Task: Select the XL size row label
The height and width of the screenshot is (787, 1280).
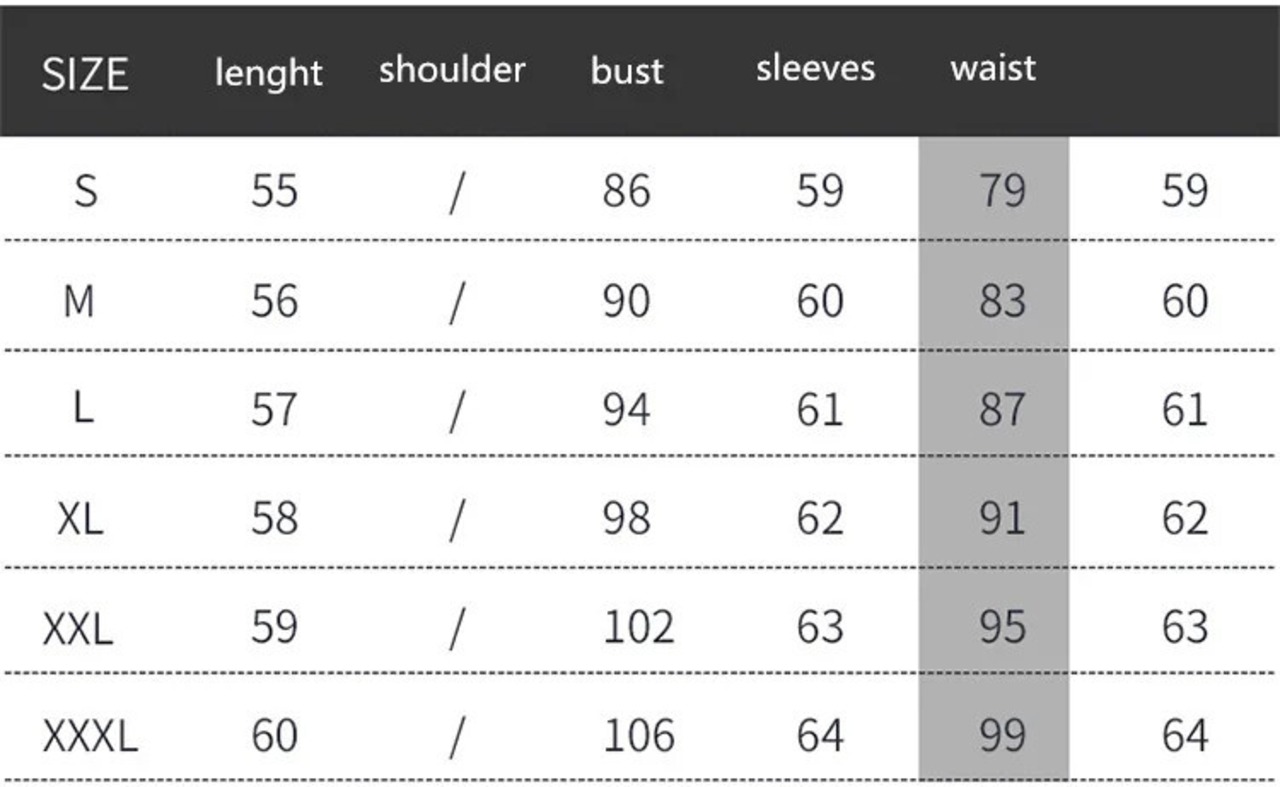Action: [x=80, y=518]
